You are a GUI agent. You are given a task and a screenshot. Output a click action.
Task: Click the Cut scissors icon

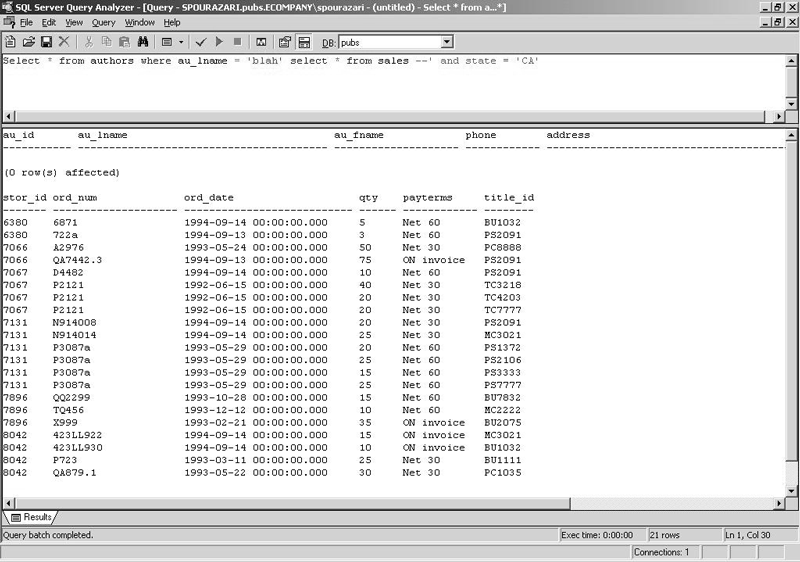pyautogui.click(x=89, y=42)
